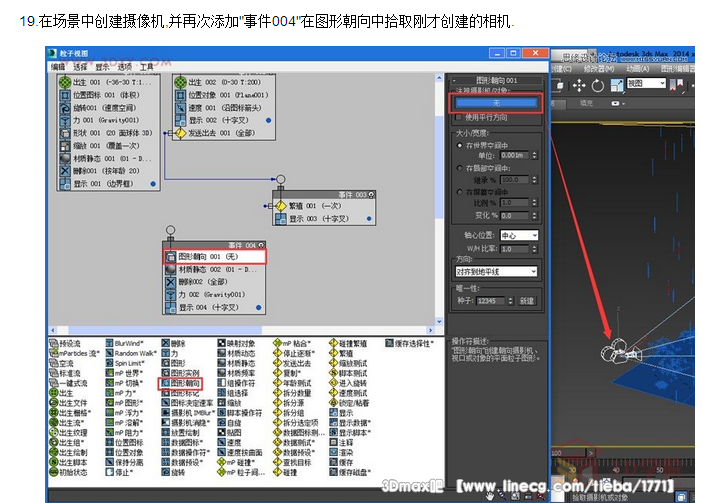Open the 编辑 menu in Particle View
This screenshot has width=703, height=503.
[58, 67]
